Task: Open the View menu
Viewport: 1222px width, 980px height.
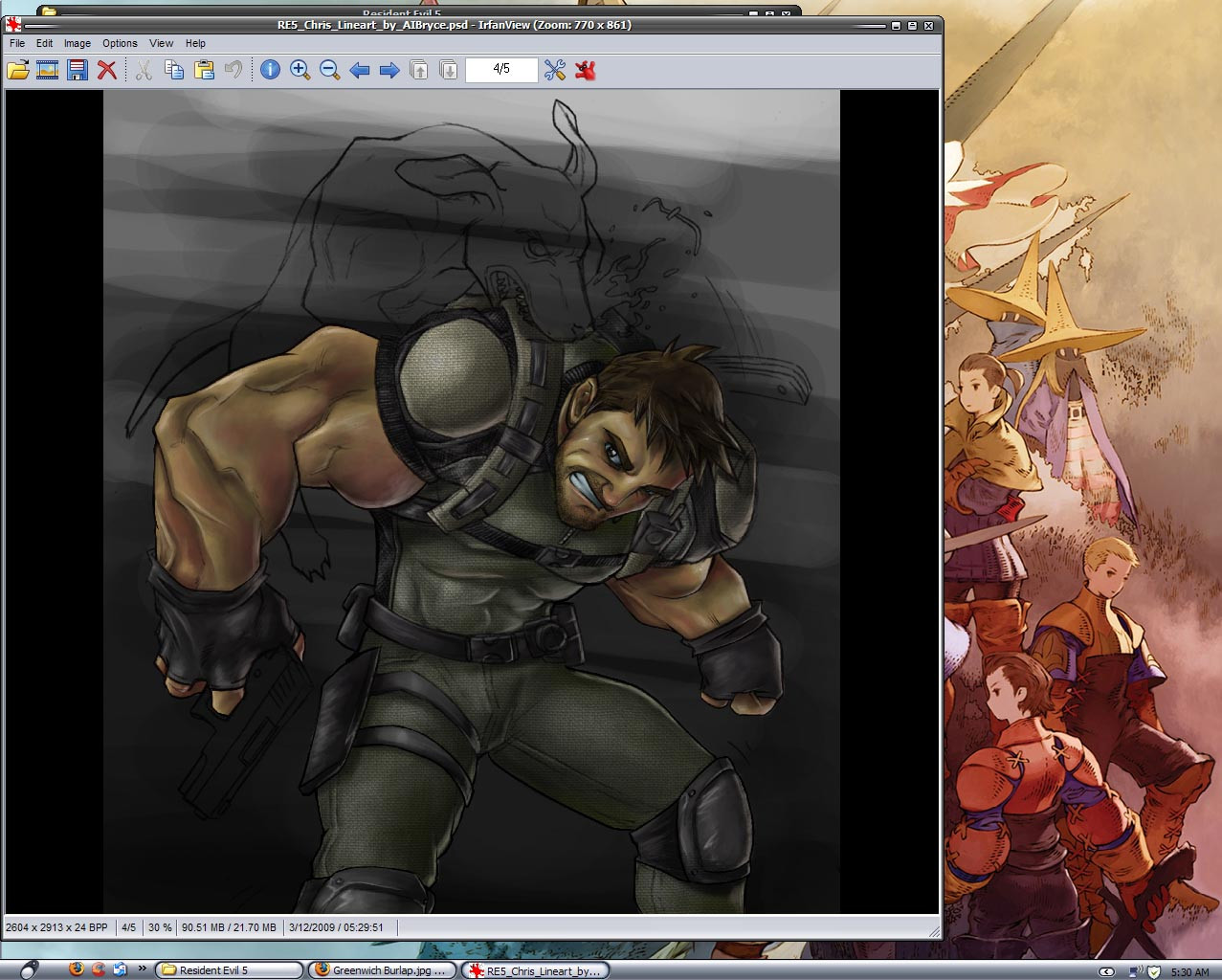Action: tap(162, 43)
